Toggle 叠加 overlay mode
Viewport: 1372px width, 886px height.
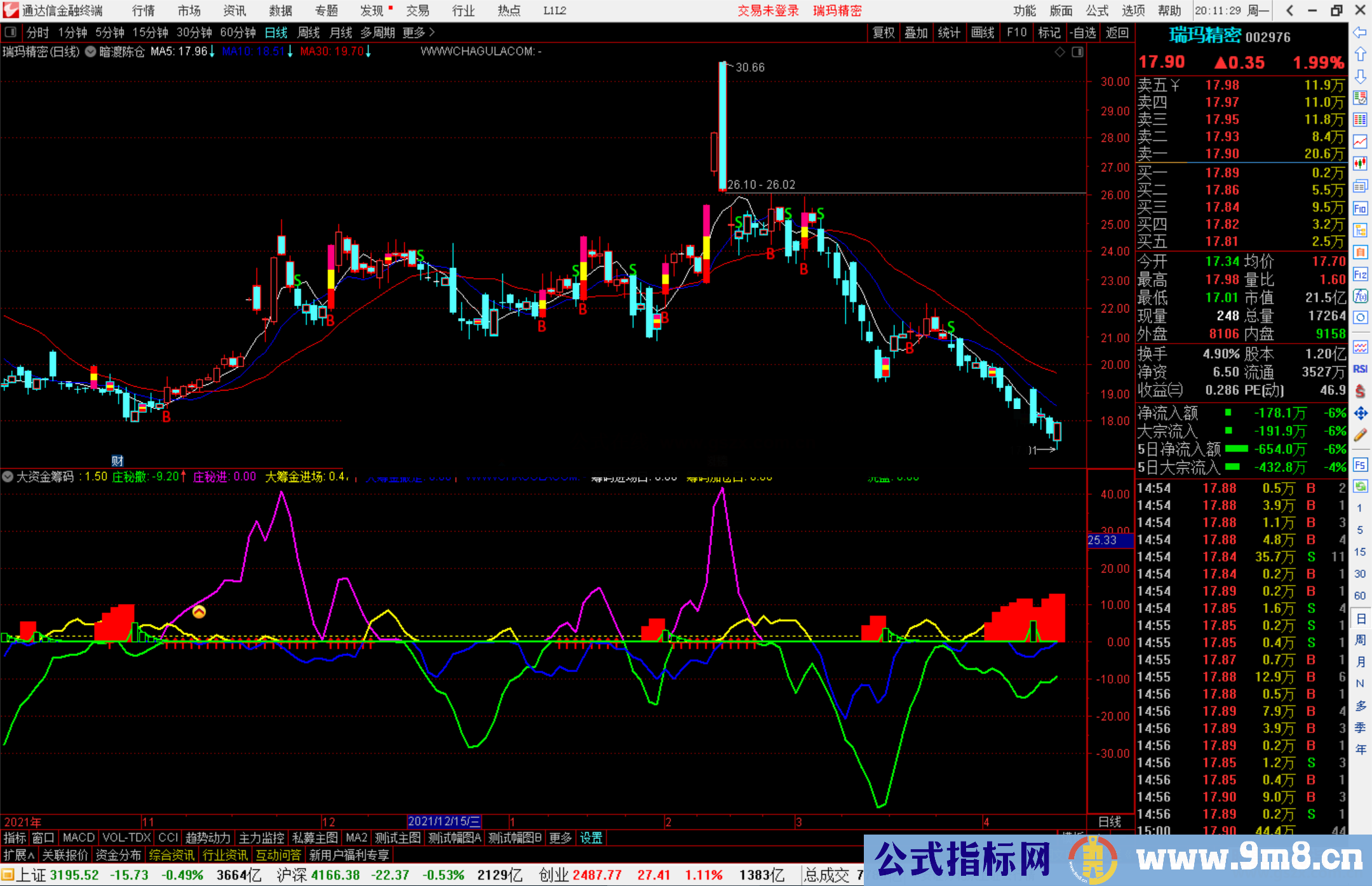coord(917,32)
